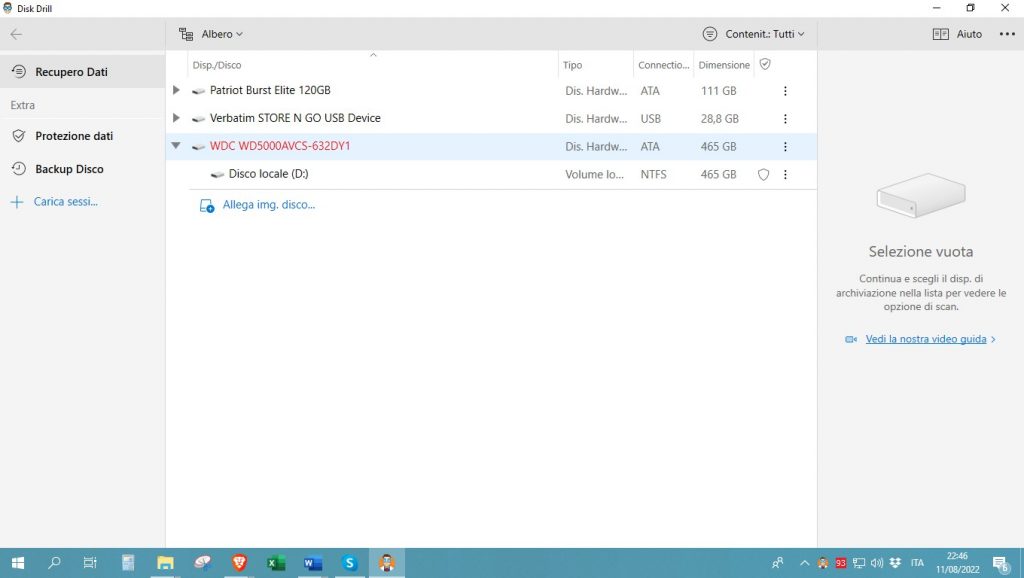Screen dimensions: 1024x578
Task: Open options menu for Disco locale (D:)
Action: [x=785, y=175]
